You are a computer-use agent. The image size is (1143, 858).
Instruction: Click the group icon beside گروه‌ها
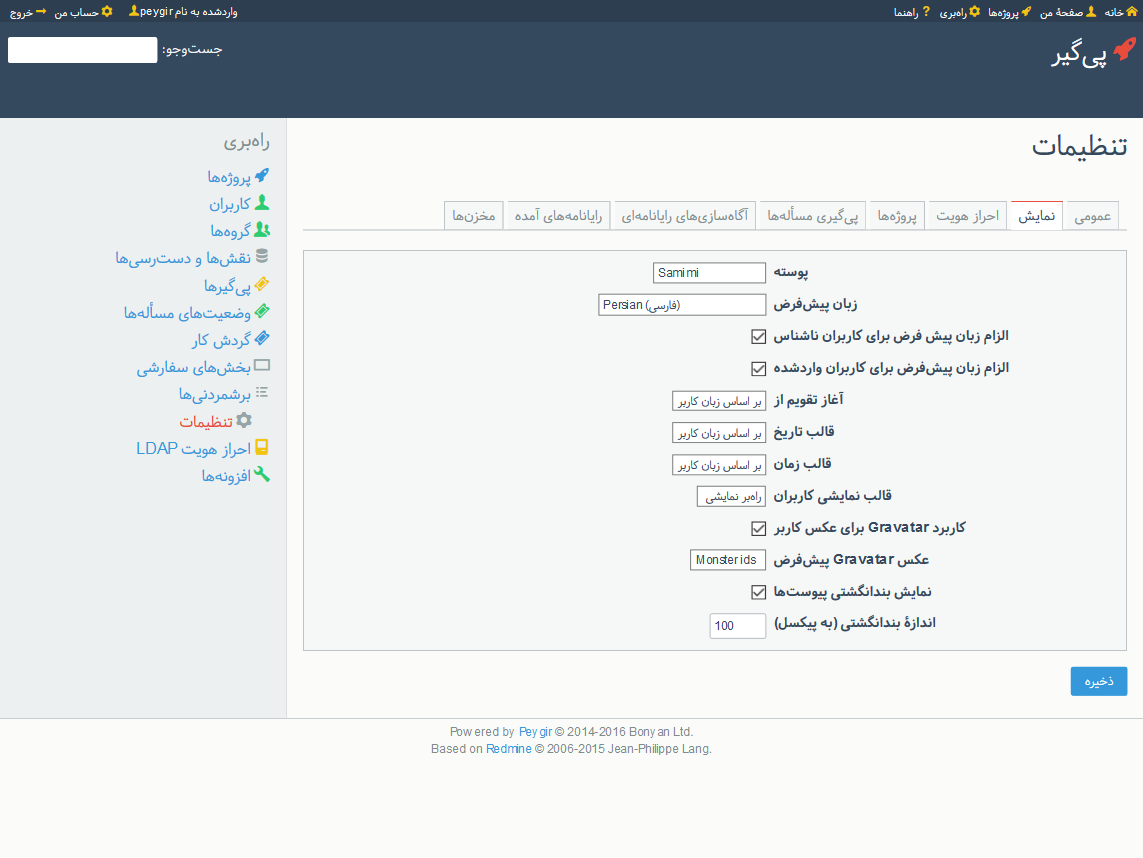(x=262, y=230)
